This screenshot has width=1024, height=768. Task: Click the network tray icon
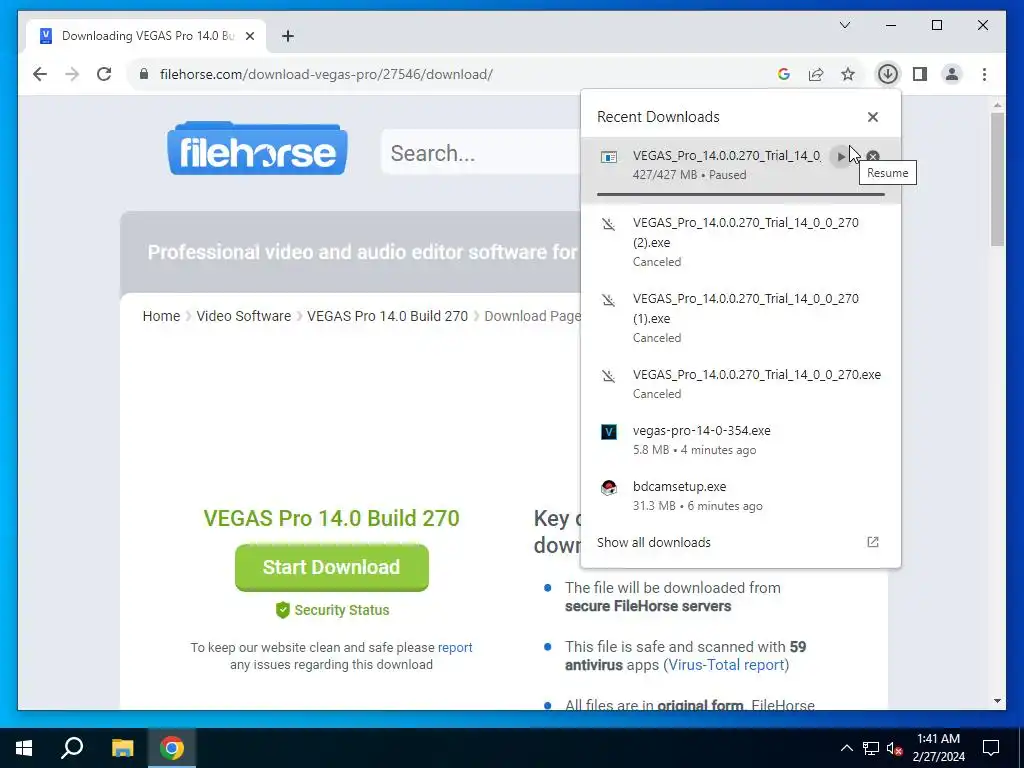(x=871, y=748)
